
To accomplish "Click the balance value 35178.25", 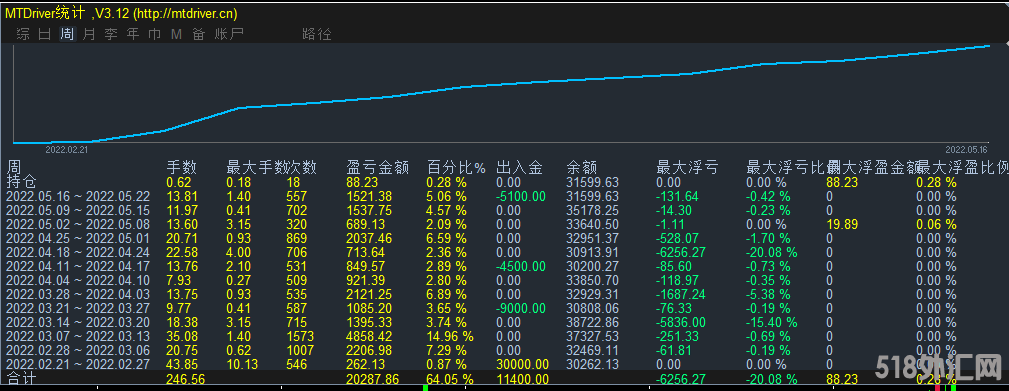I will tap(593, 210).
